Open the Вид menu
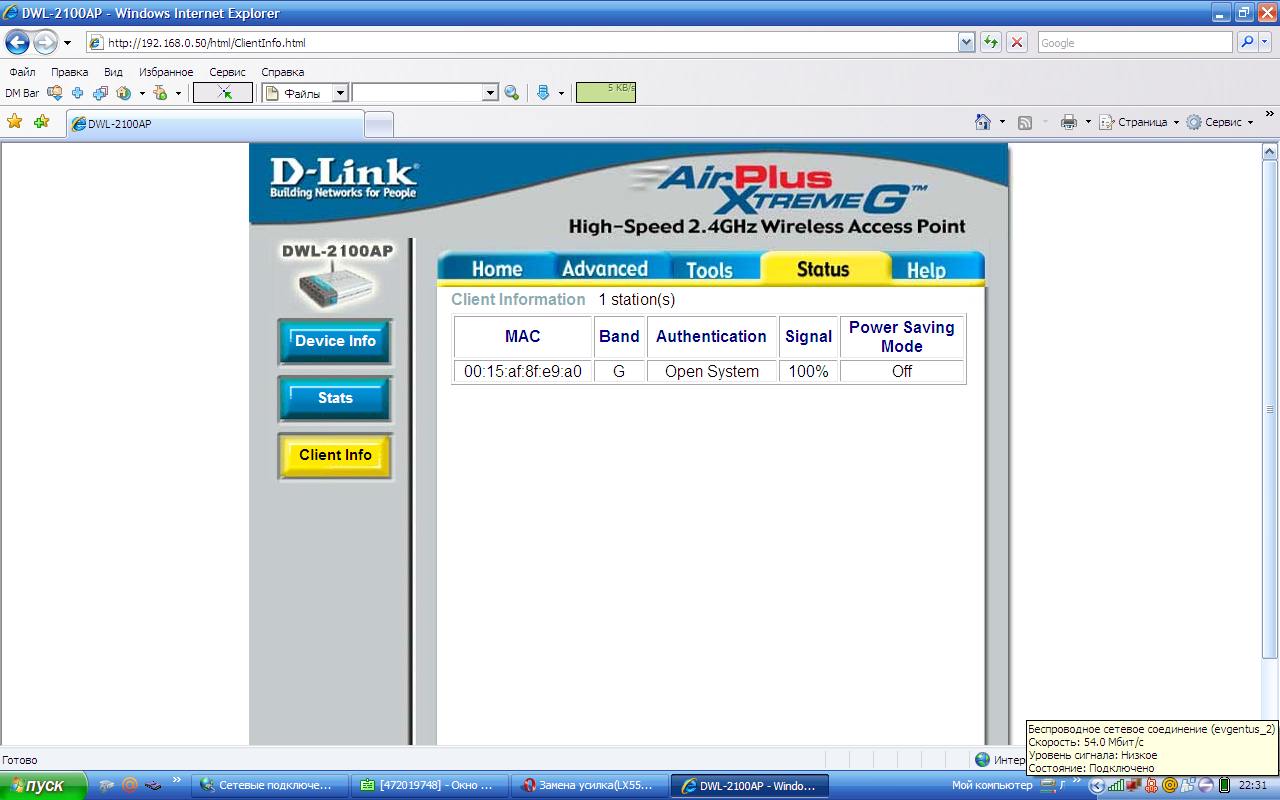 [113, 72]
